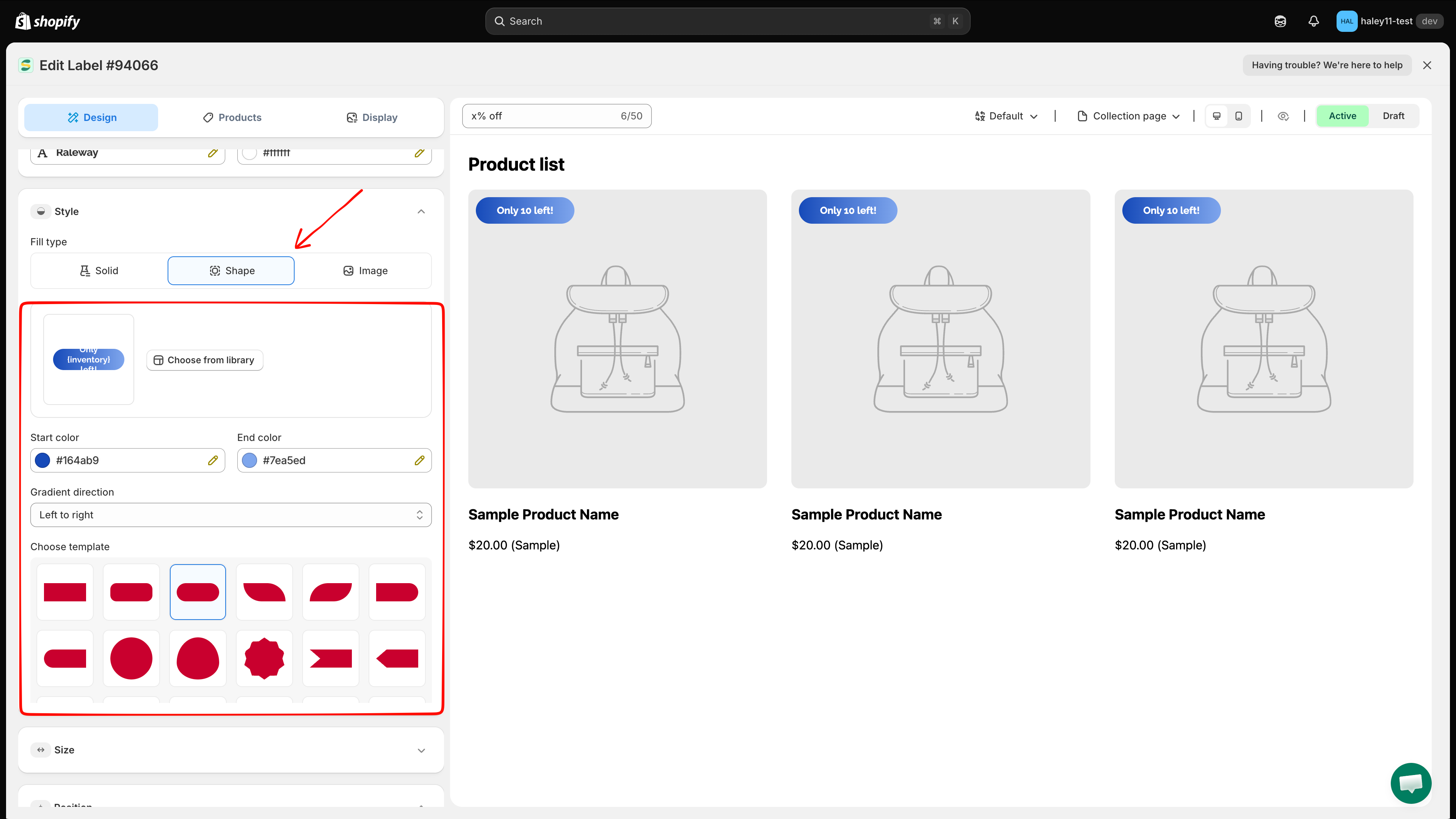Switch to the Display tab
The height and width of the screenshot is (819, 1456).
tap(372, 118)
